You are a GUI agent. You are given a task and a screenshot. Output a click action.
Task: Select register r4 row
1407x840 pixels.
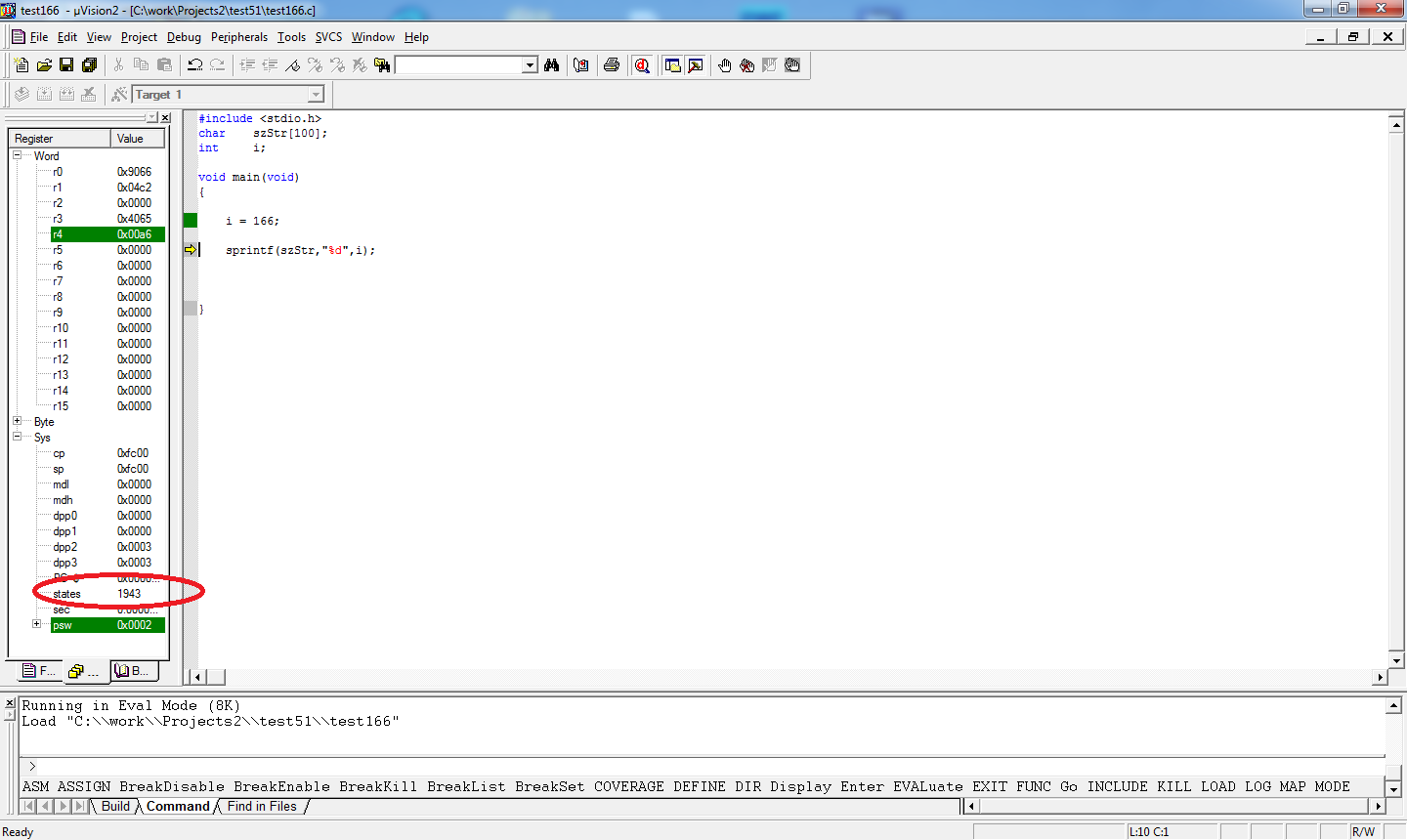[x=107, y=234]
